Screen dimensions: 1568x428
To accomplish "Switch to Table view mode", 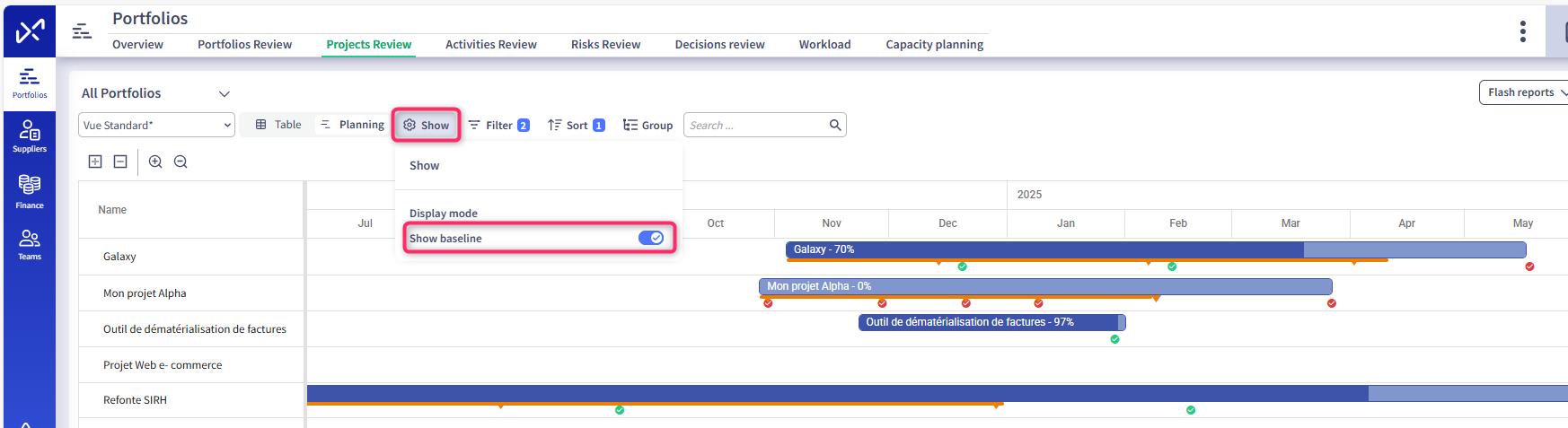I will pyautogui.click(x=278, y=125).
